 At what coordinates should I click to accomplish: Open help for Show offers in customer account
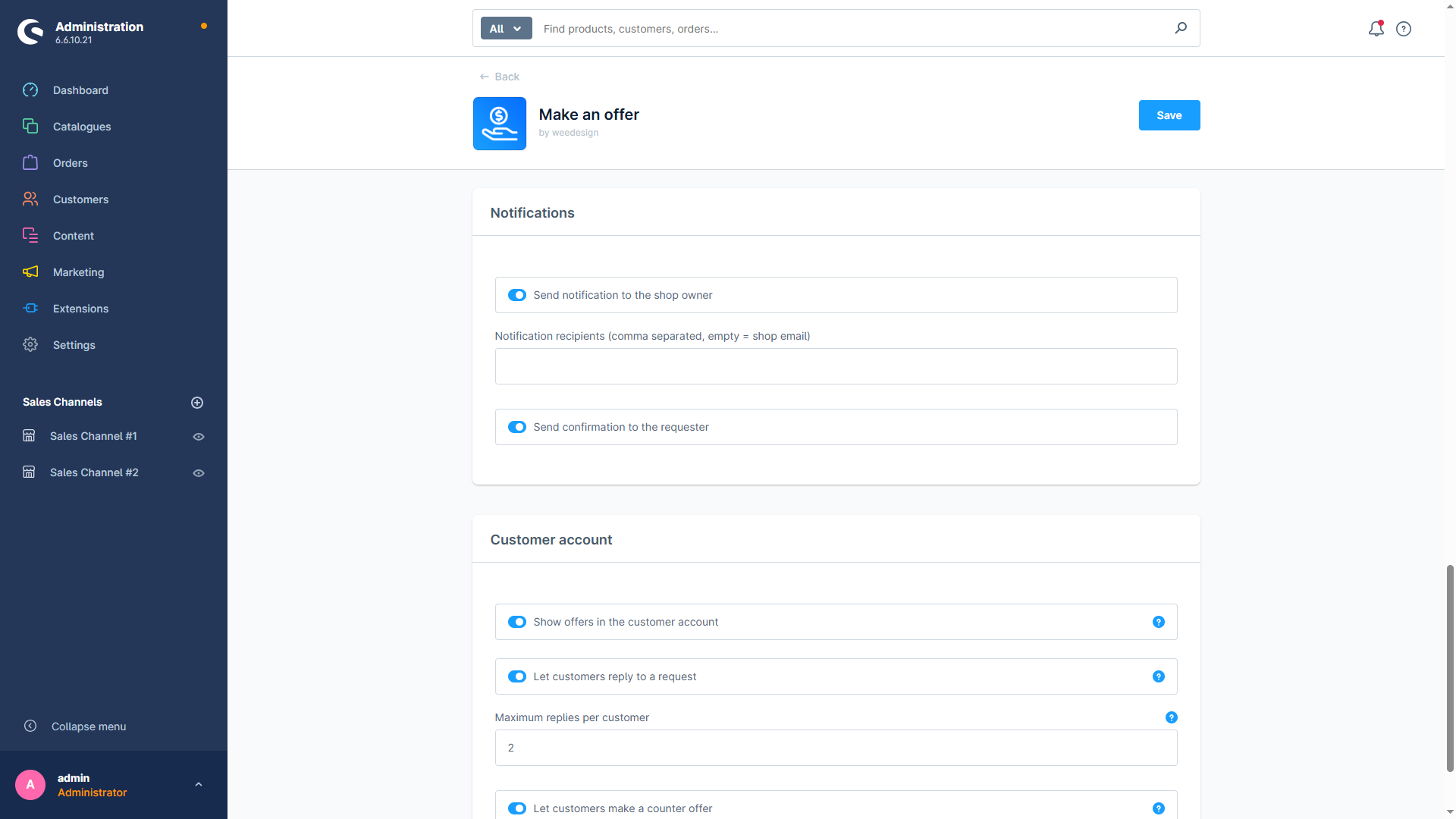click(1159, 622)
